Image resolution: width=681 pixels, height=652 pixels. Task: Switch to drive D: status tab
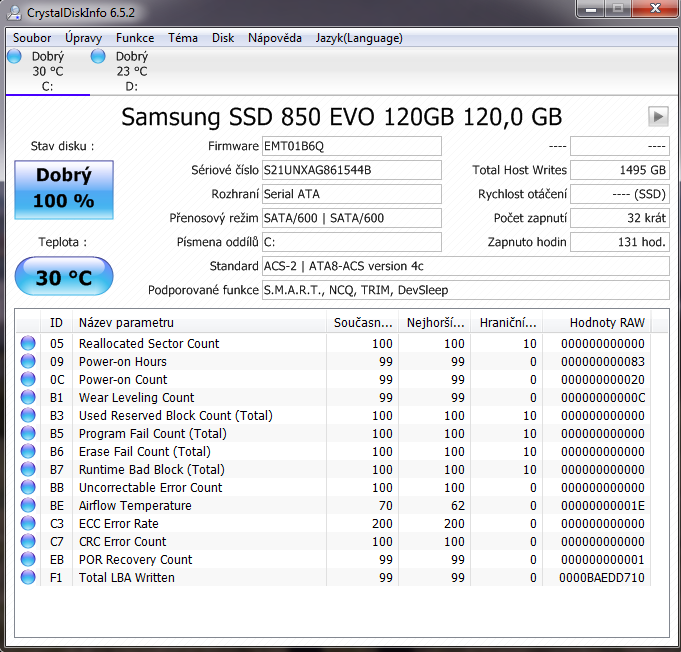point(132,71)
